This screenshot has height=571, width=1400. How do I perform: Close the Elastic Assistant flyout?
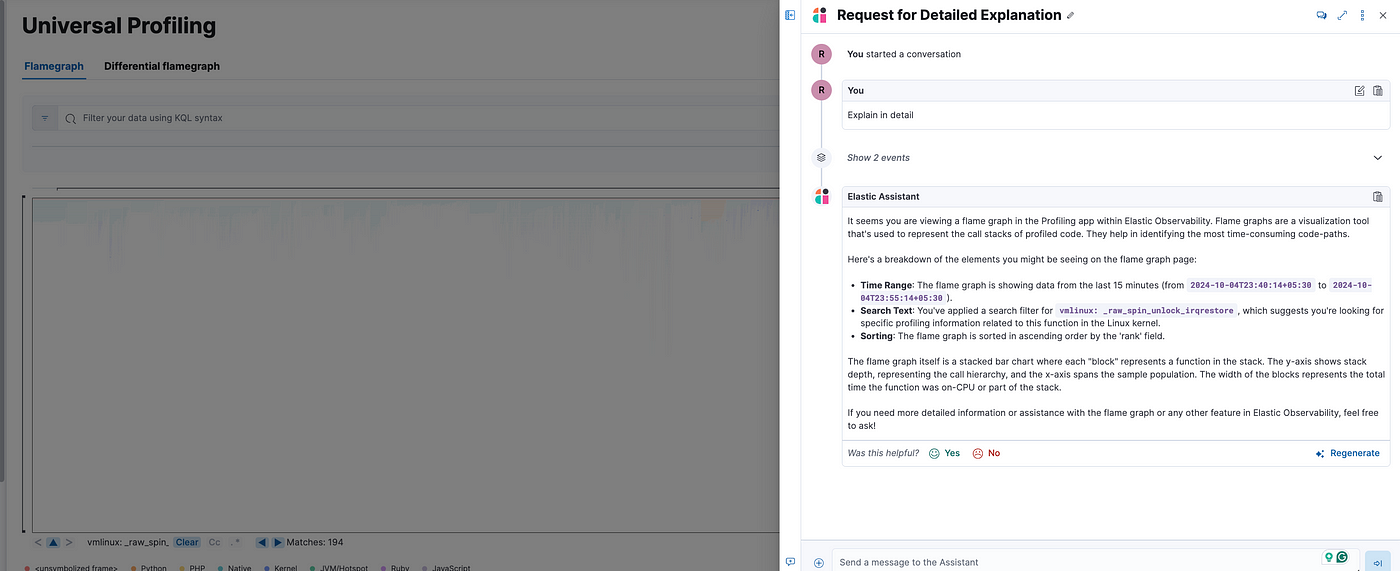click(1383, 16)
